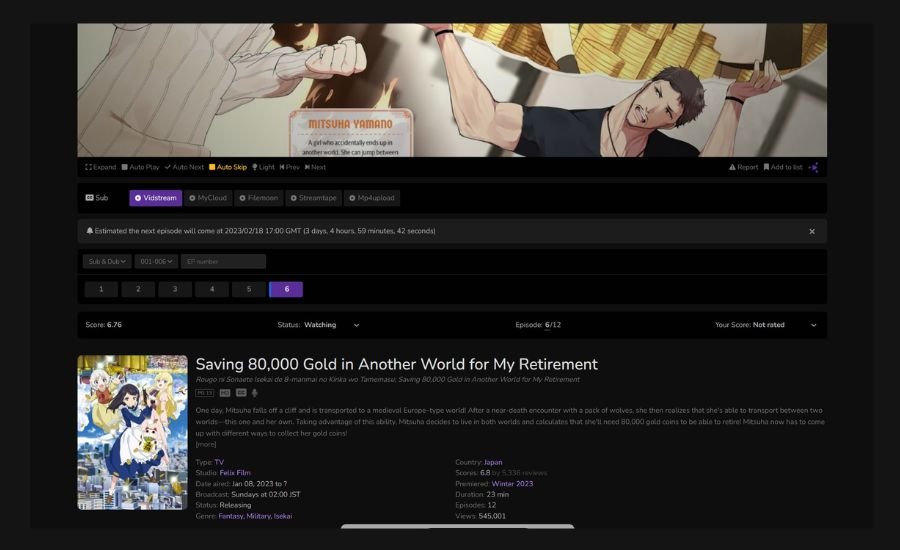Click the PG 13 rating badge
Image resolution: width=900 pixels, height=550 pixels.
(x=204, y=393)
